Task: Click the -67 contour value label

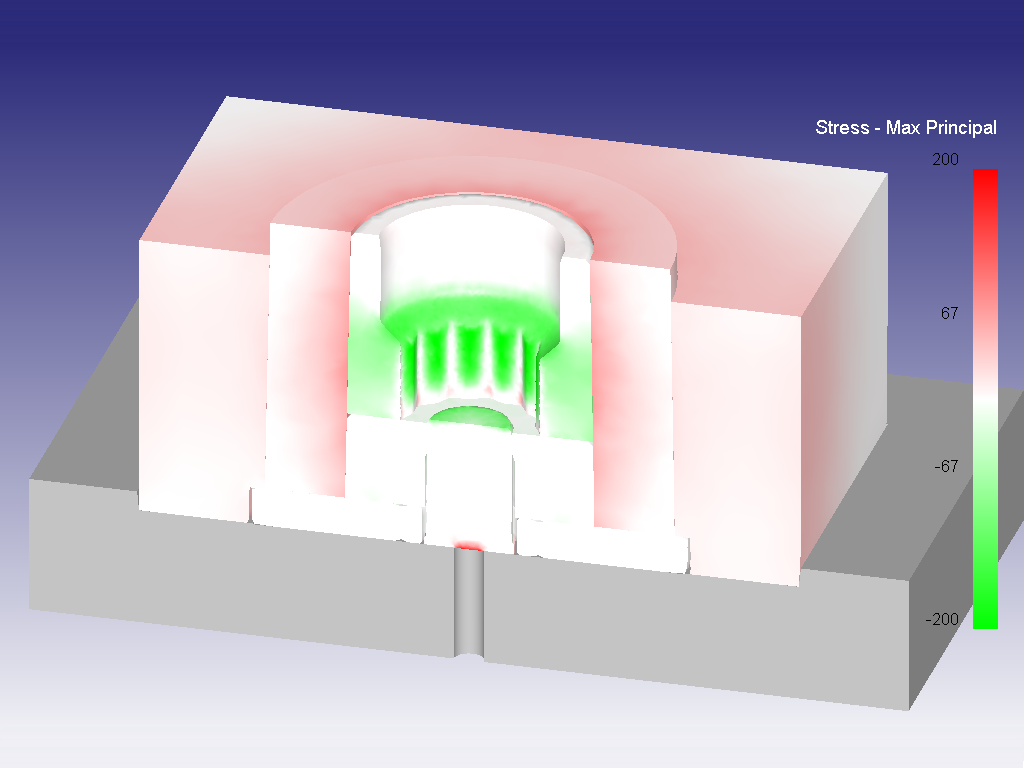Action: 946,463
